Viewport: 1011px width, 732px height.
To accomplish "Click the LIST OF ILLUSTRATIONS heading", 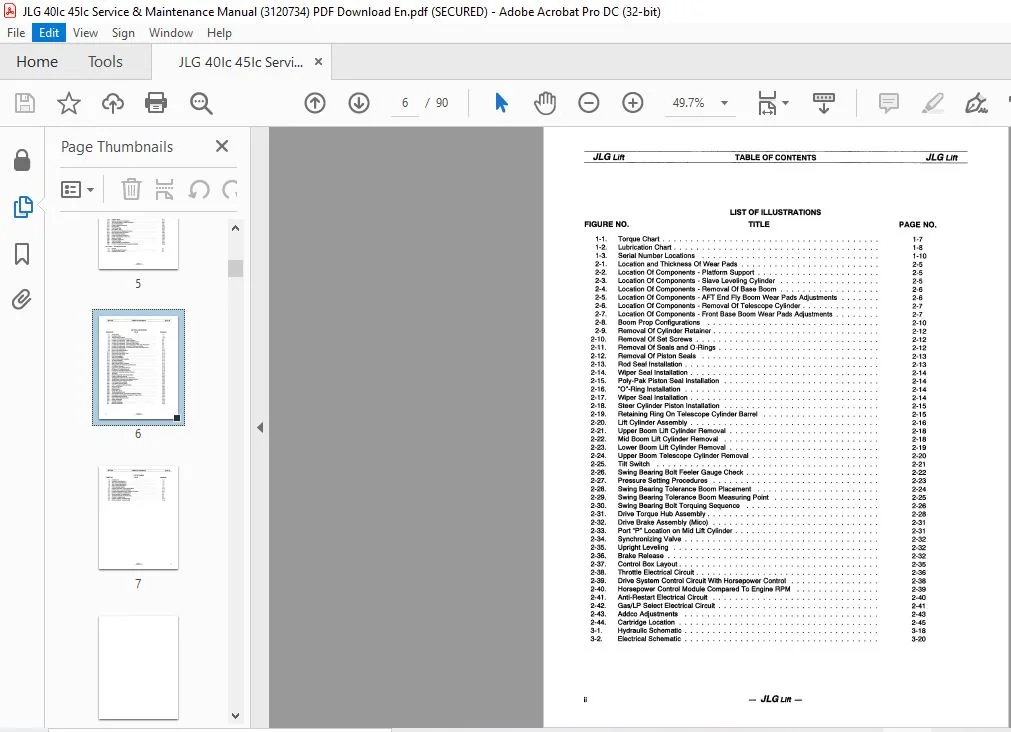I will tap(775, 212).
